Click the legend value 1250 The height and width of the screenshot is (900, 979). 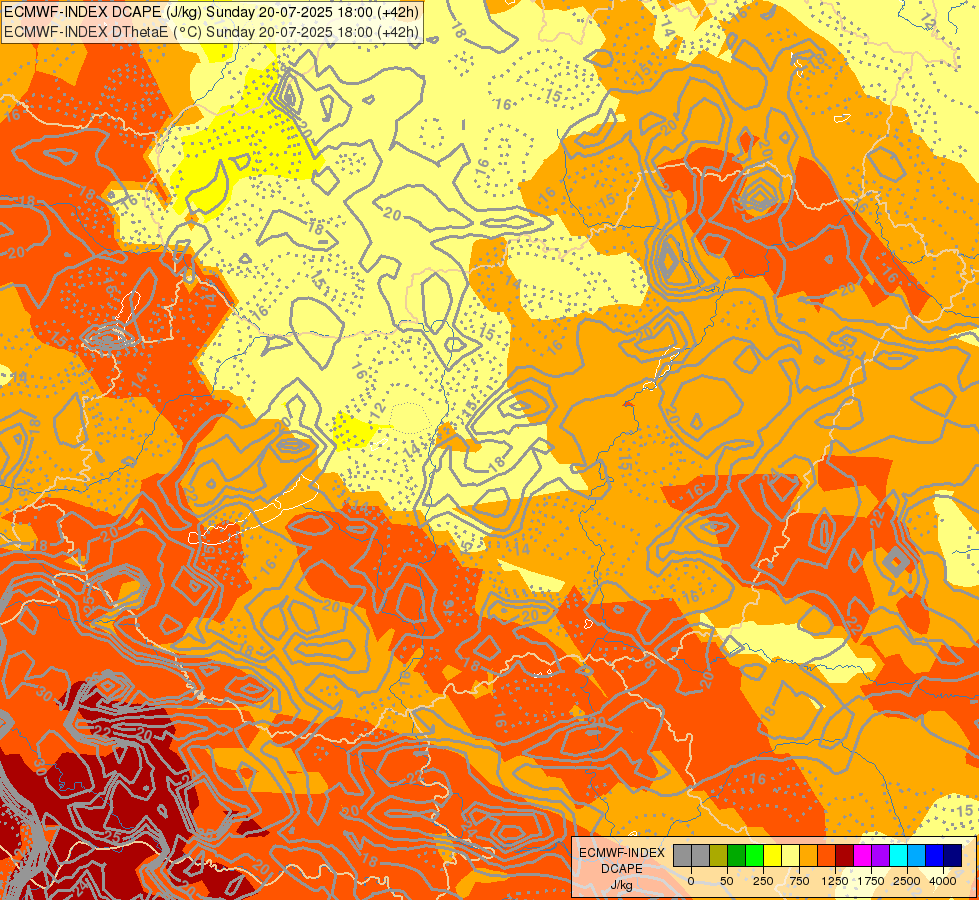835,881
